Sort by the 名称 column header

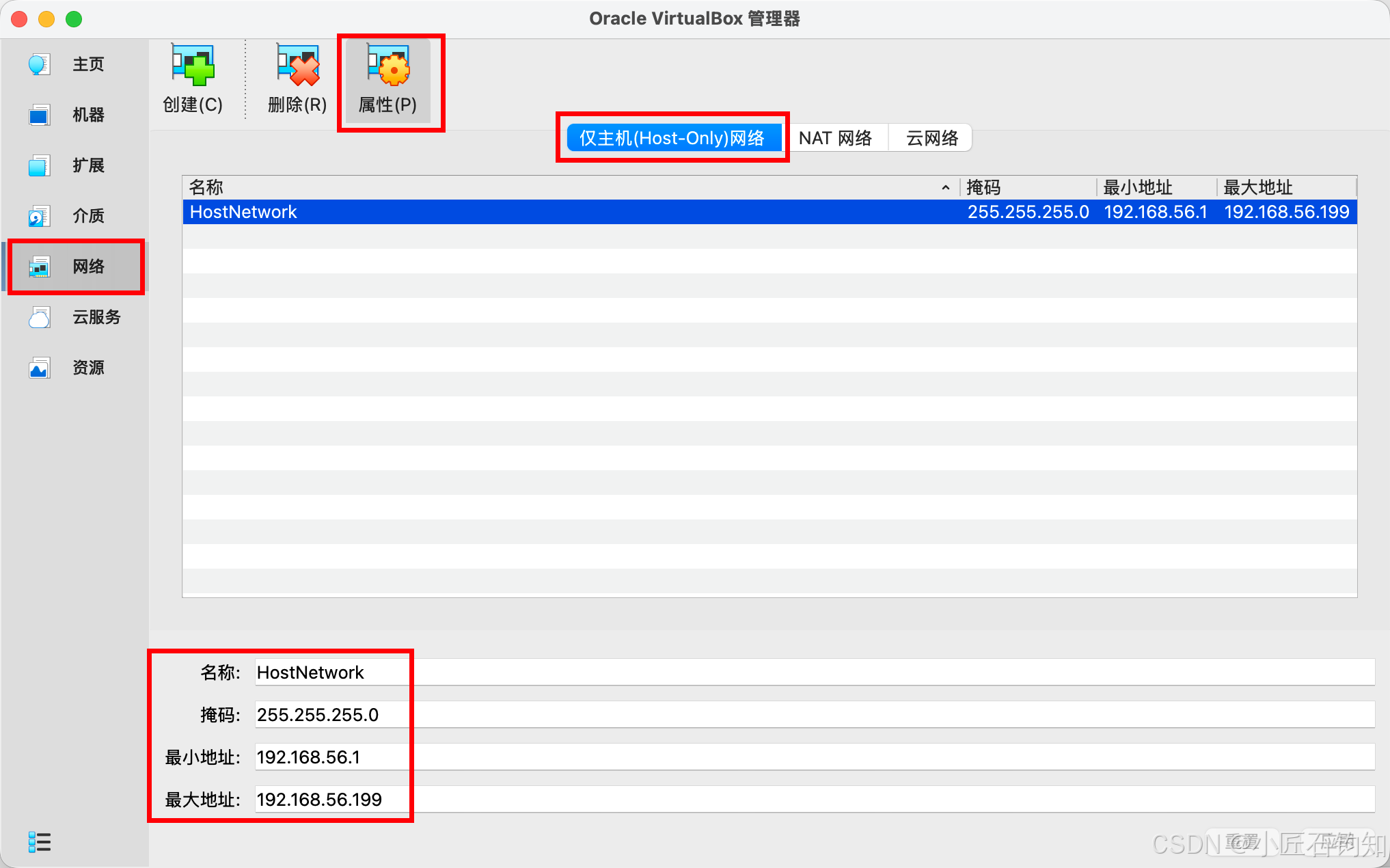coord(571,187)
